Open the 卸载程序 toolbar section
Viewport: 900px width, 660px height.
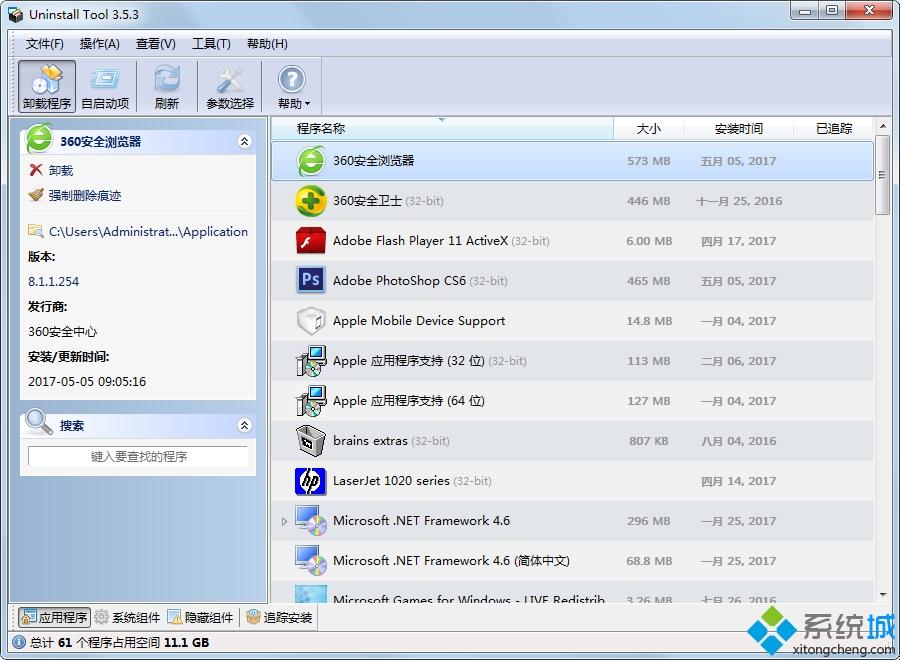(46, 87)
